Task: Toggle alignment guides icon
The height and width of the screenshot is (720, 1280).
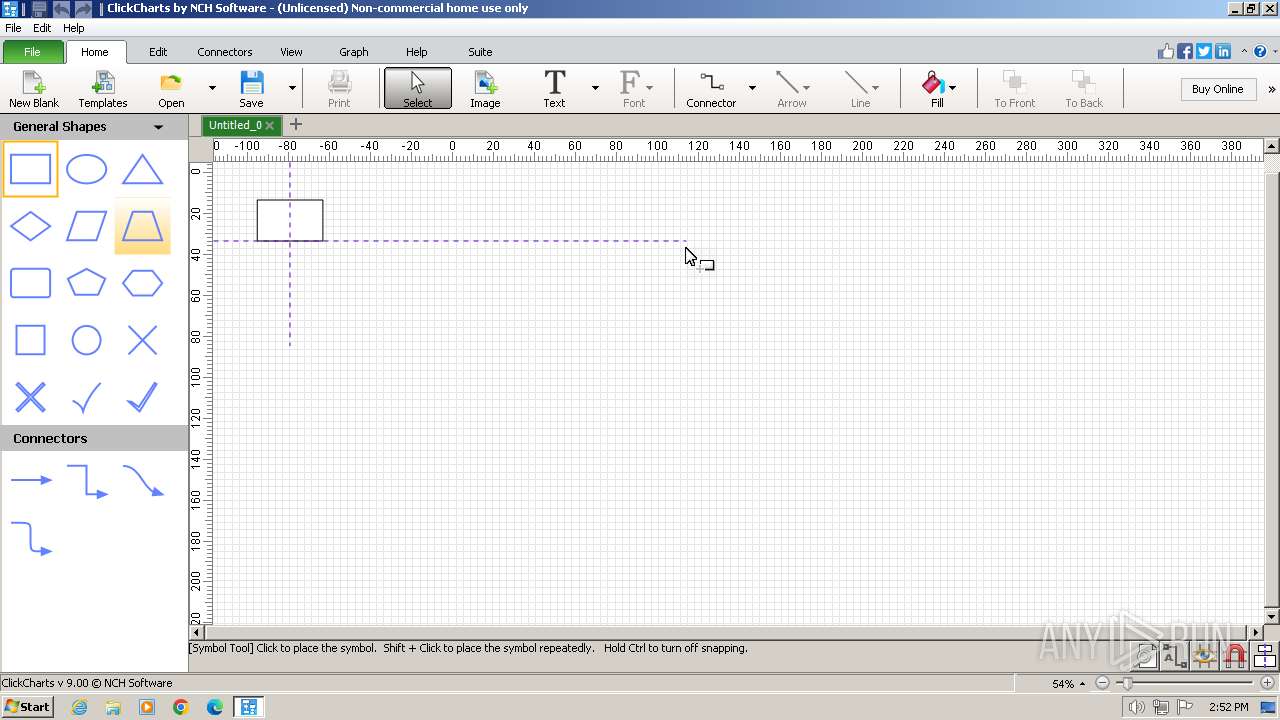Action: tap(1265, 656)
